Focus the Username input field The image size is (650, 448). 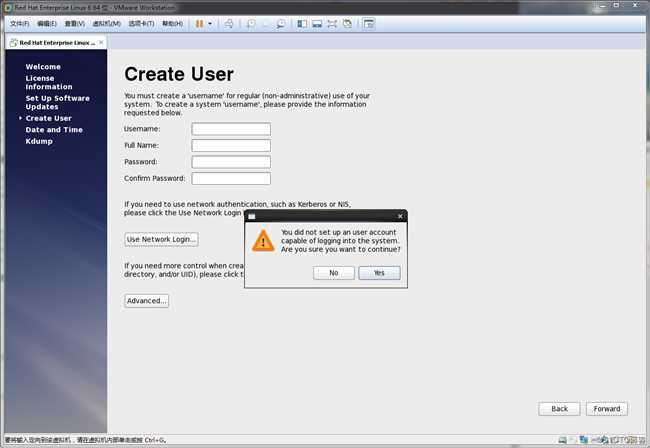coord(231,129)
